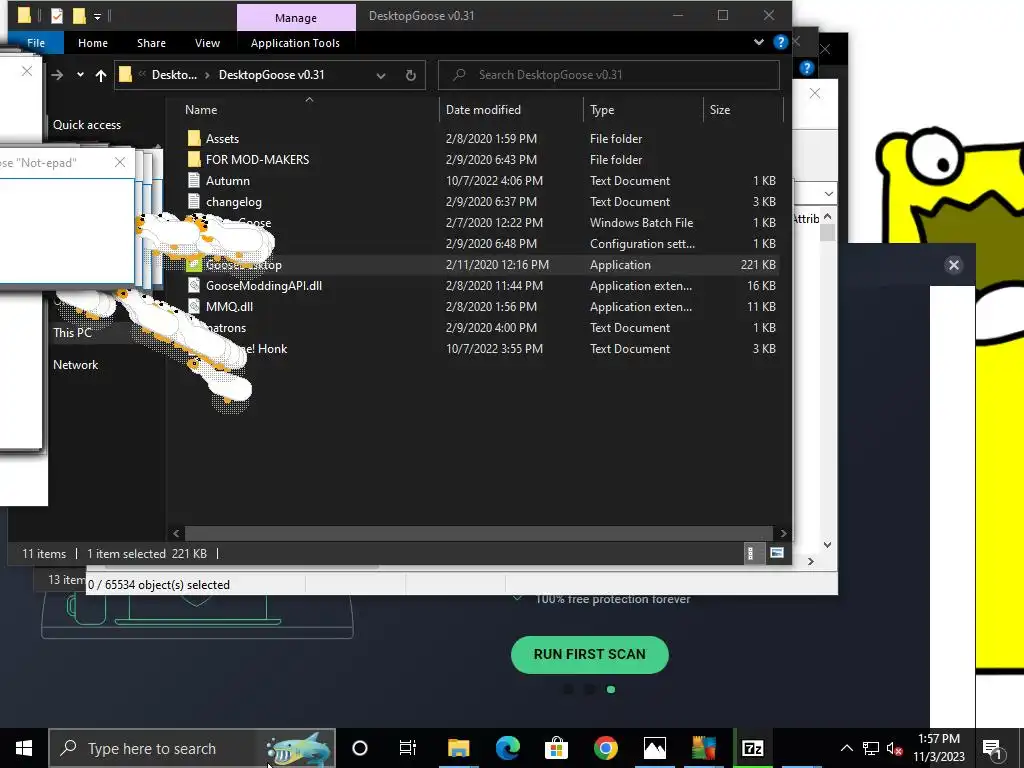
Task: Select the MMQ.dll file icon
Action: [x=194, y=306]
